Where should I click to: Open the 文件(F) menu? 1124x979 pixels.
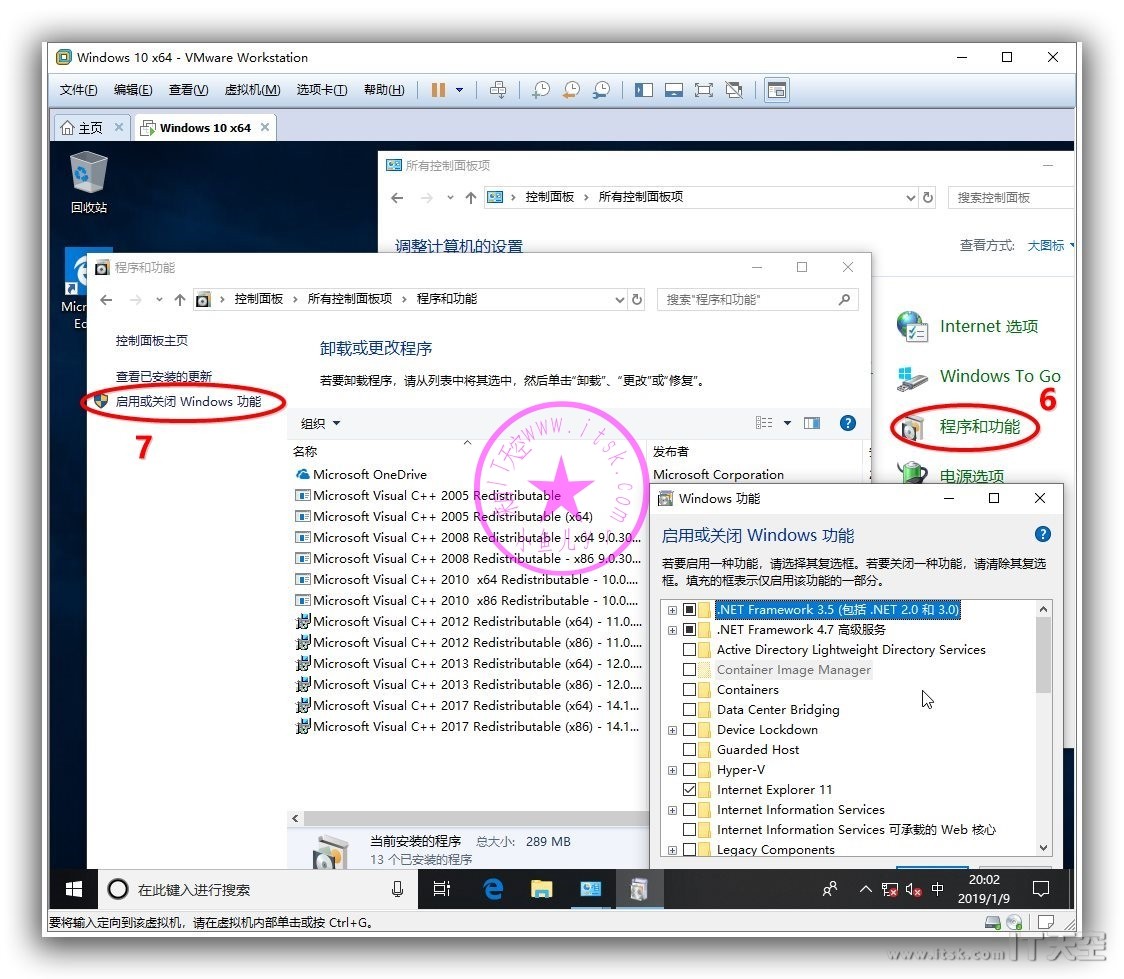coord(78,90)
